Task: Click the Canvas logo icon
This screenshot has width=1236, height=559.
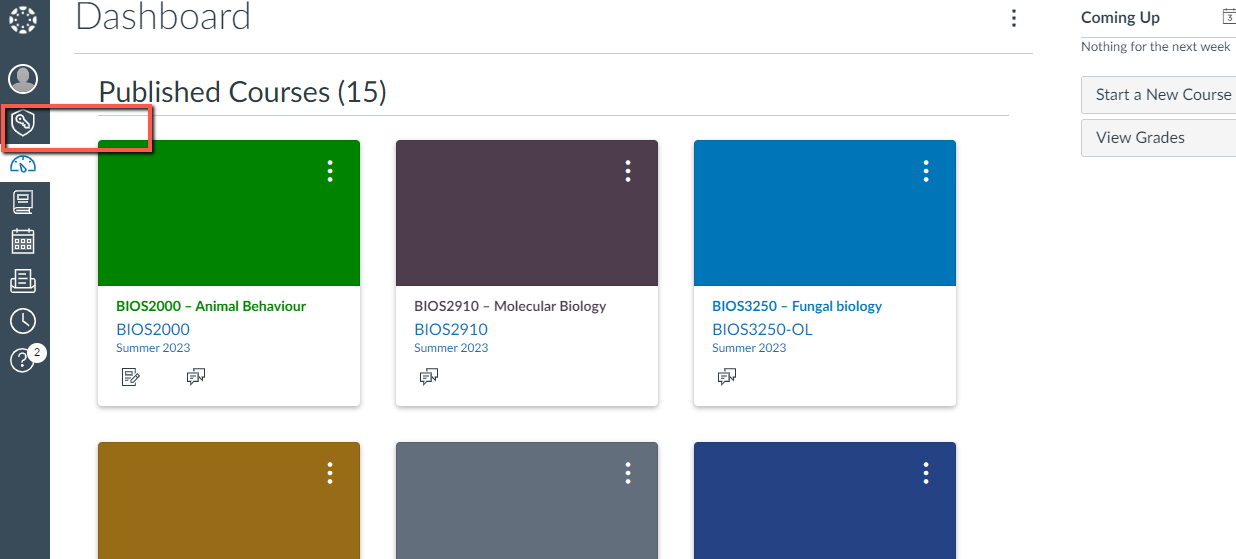Action: coord(23,18)
